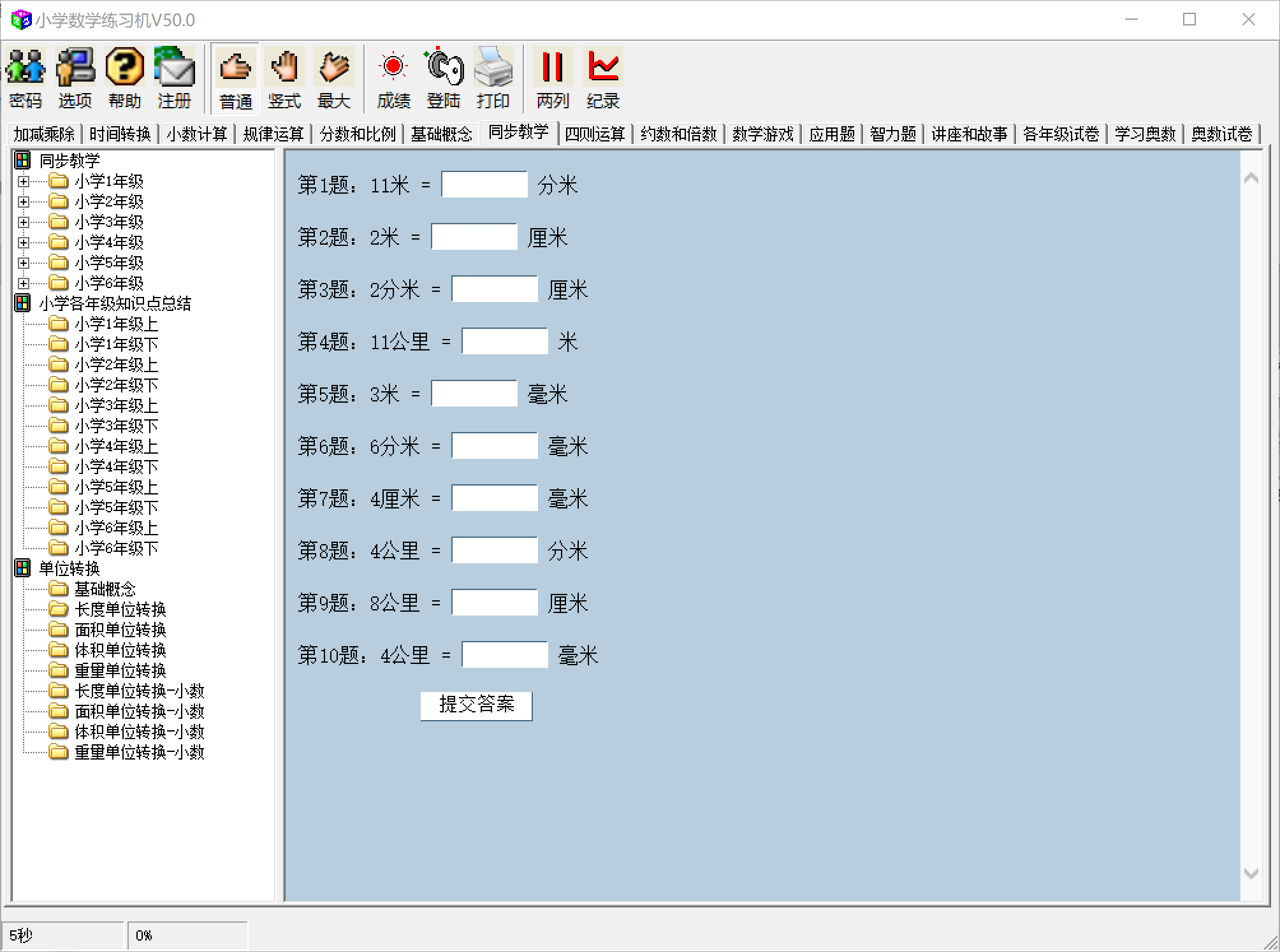The image size is (1280, 952).
Task: Click the answer box for 第4题
Action: [505, 341]
